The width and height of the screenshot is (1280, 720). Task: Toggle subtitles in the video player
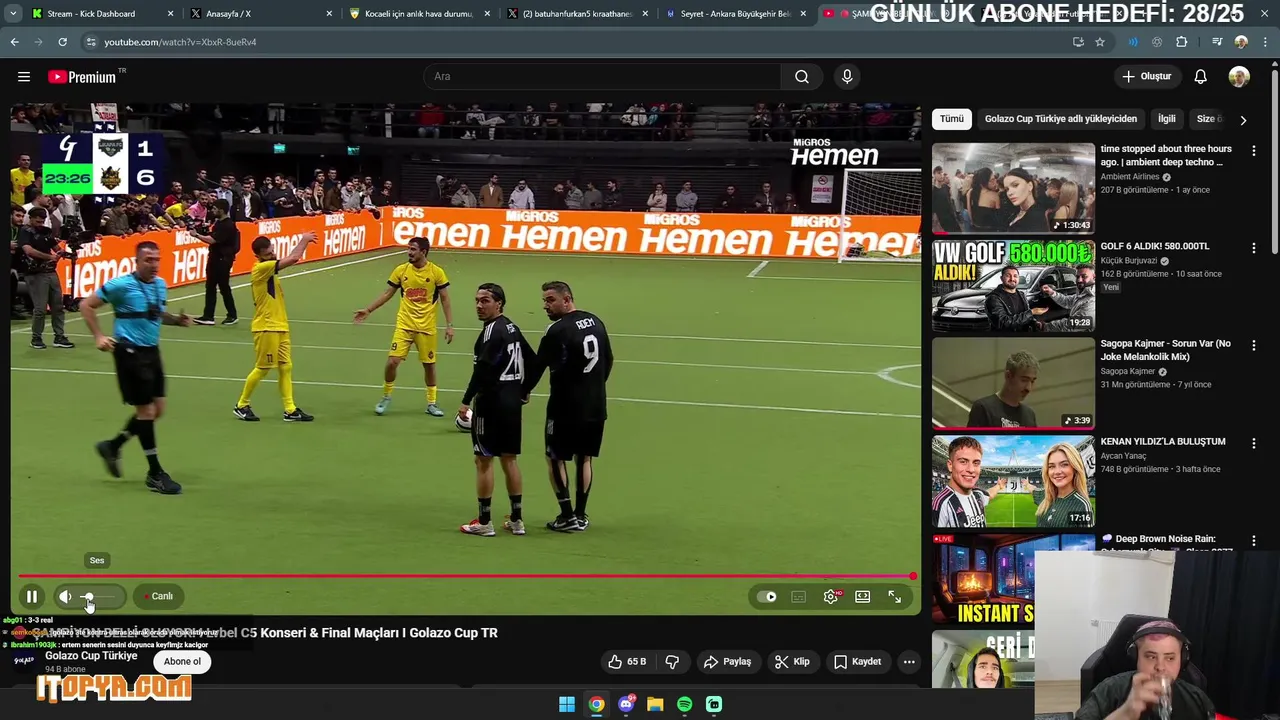(798, 597)
